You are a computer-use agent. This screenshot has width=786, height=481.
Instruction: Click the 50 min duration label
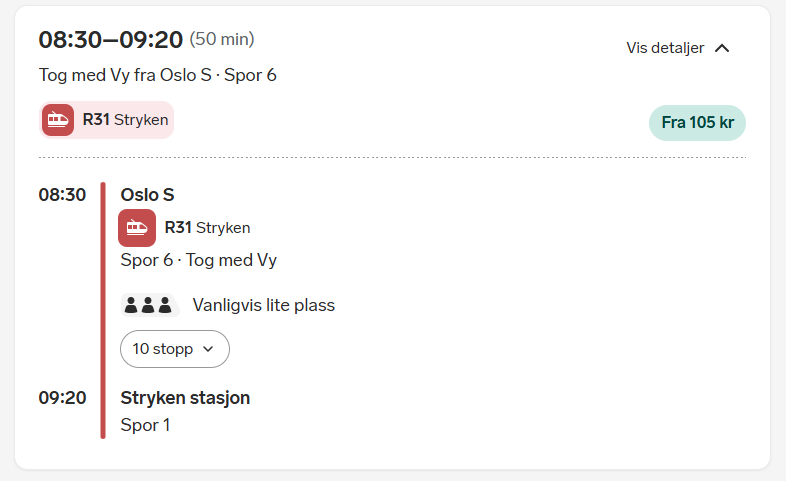pyautogui.click(x=222, y=40)
